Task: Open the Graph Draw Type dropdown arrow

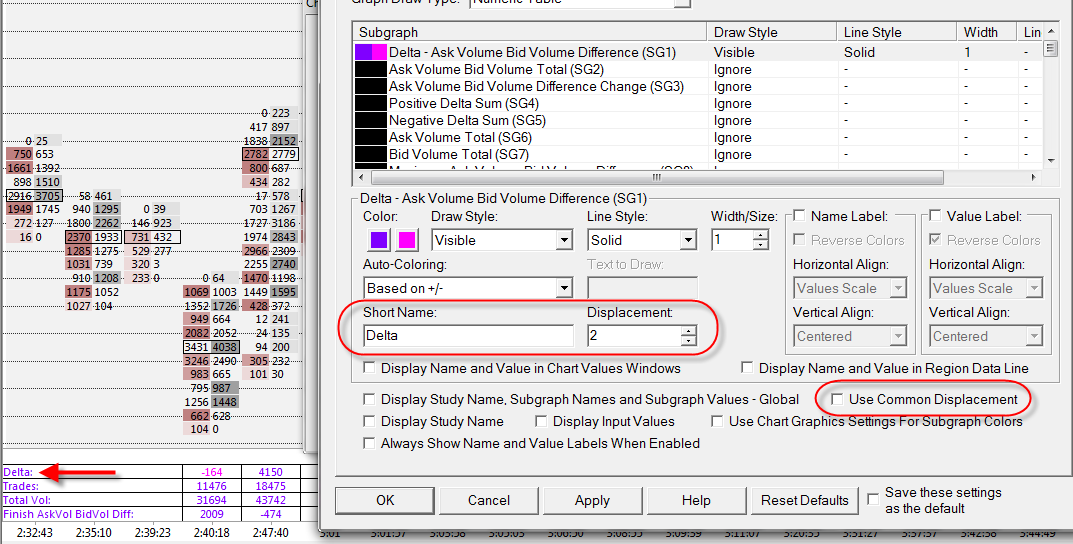Action: point(682,3)
